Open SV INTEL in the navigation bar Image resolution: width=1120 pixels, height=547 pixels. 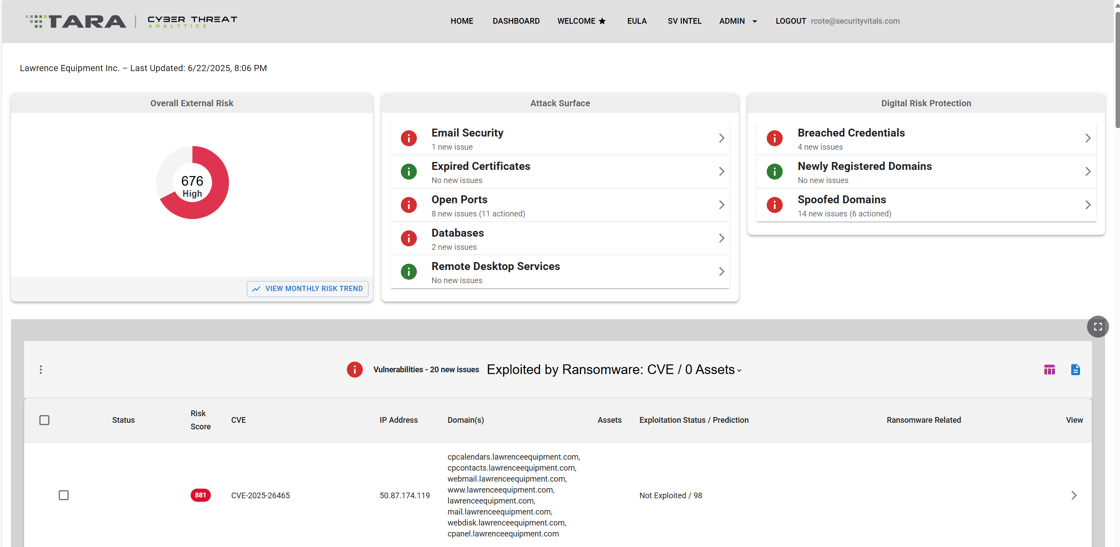point(684,21)
